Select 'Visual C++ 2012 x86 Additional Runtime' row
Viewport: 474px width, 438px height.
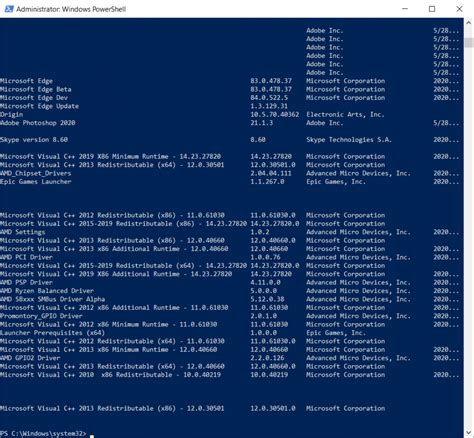(114, 308)
